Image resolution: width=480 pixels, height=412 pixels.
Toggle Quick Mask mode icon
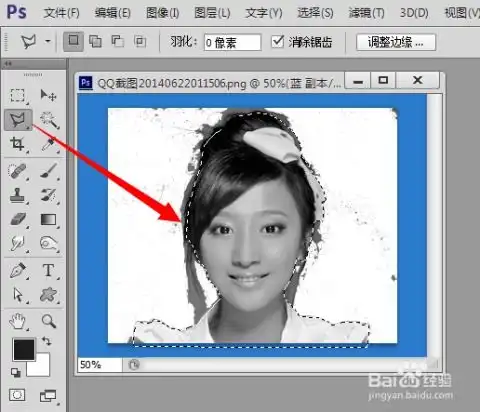coord(17,396)
